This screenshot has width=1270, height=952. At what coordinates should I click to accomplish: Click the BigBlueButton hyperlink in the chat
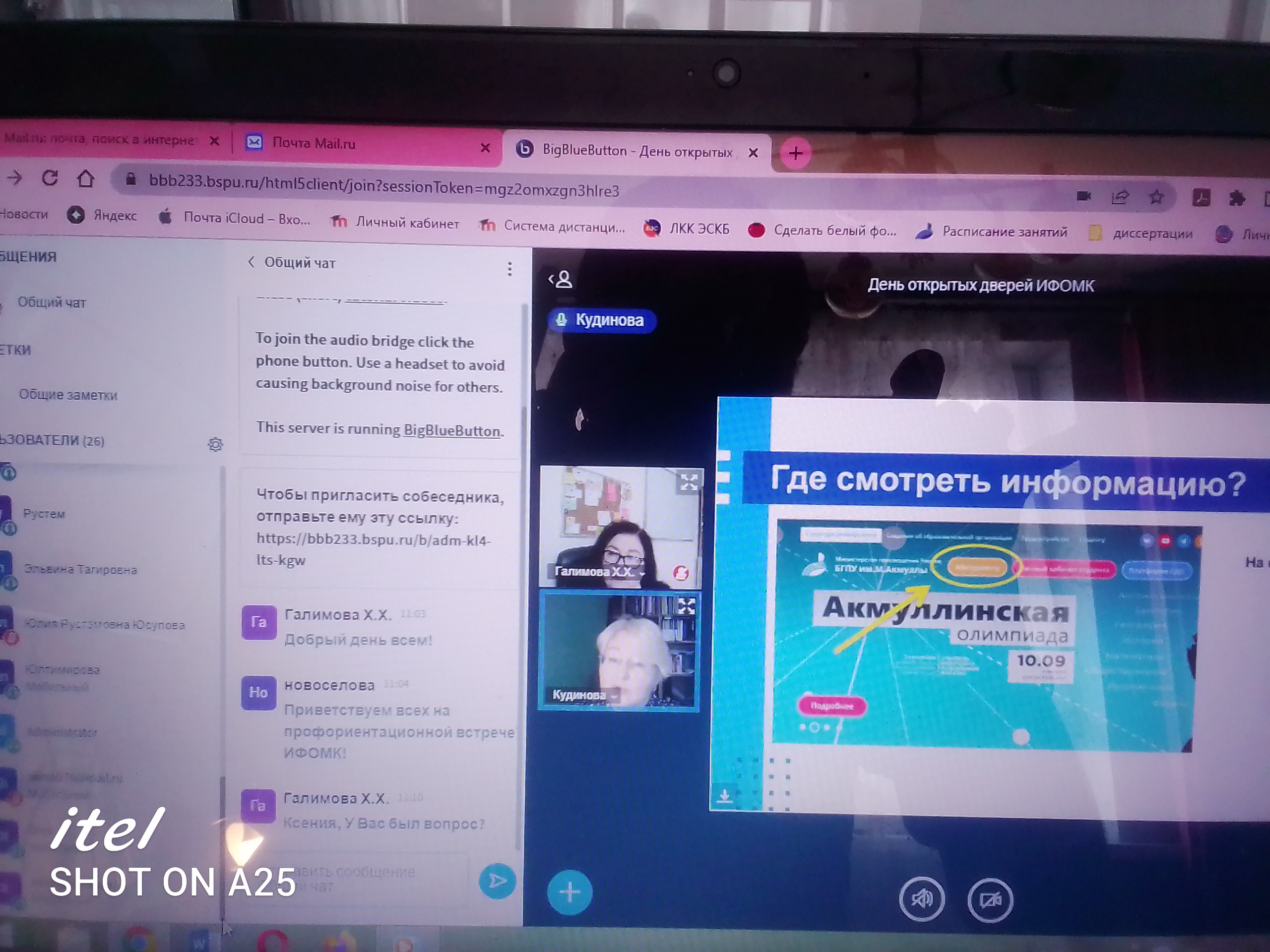tap(451, 430)
